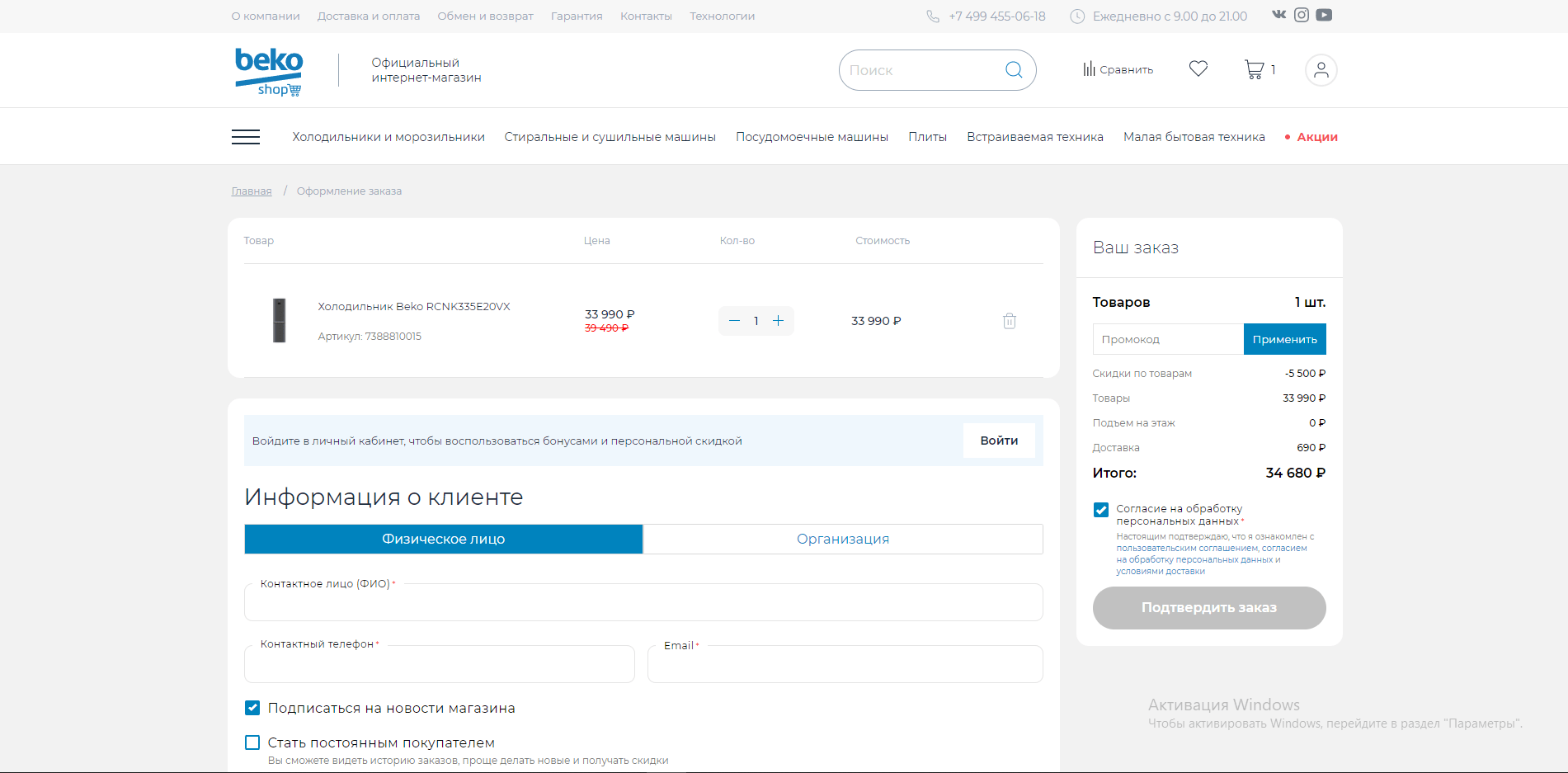Viewport: 1568px width, 773px height.
Task: Open the О компании link
Action: pos(266,16)
